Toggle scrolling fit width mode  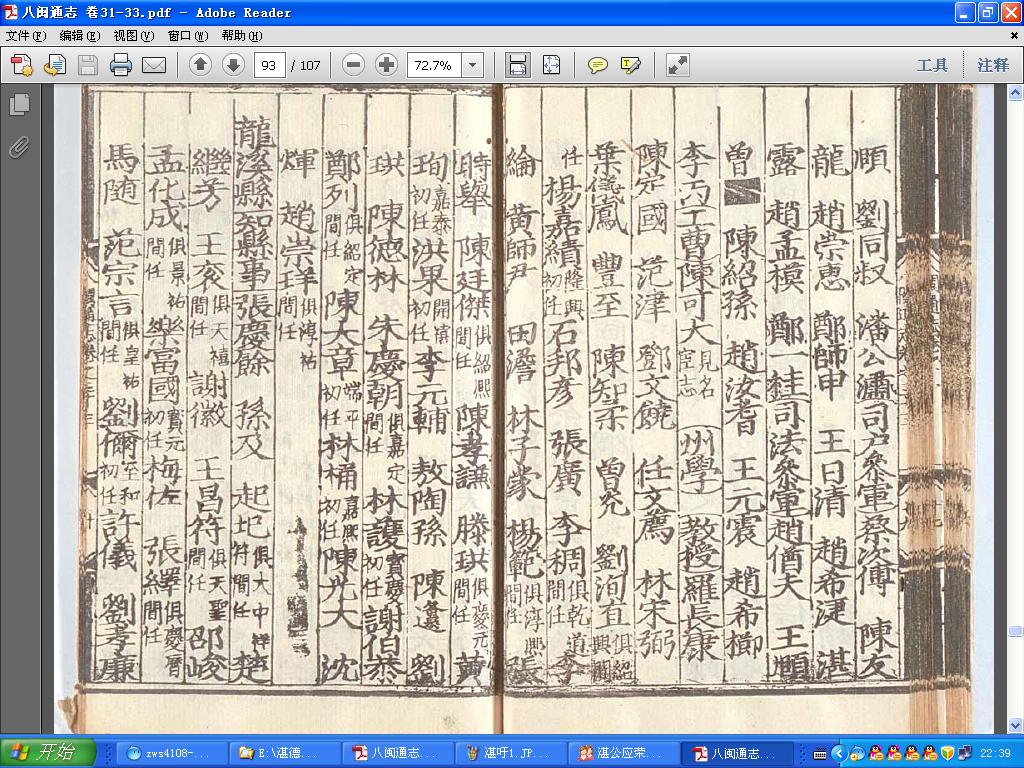point(517,65)
